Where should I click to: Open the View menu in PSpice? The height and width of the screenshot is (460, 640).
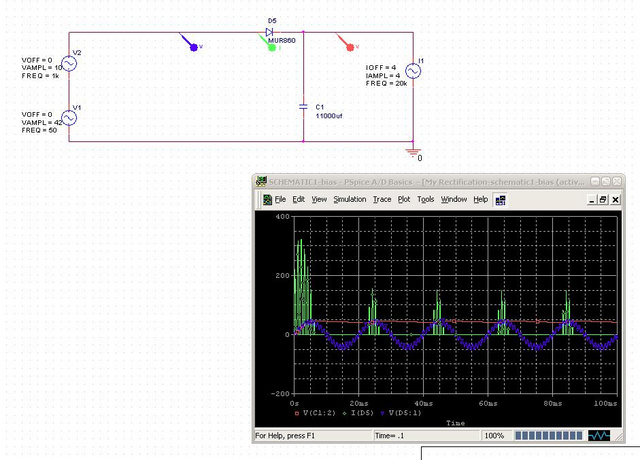coord(319,200)
